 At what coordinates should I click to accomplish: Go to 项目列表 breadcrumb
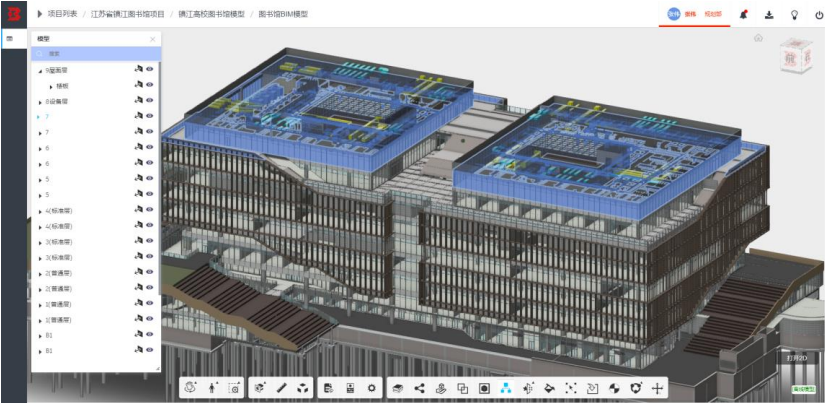[62, 14]
